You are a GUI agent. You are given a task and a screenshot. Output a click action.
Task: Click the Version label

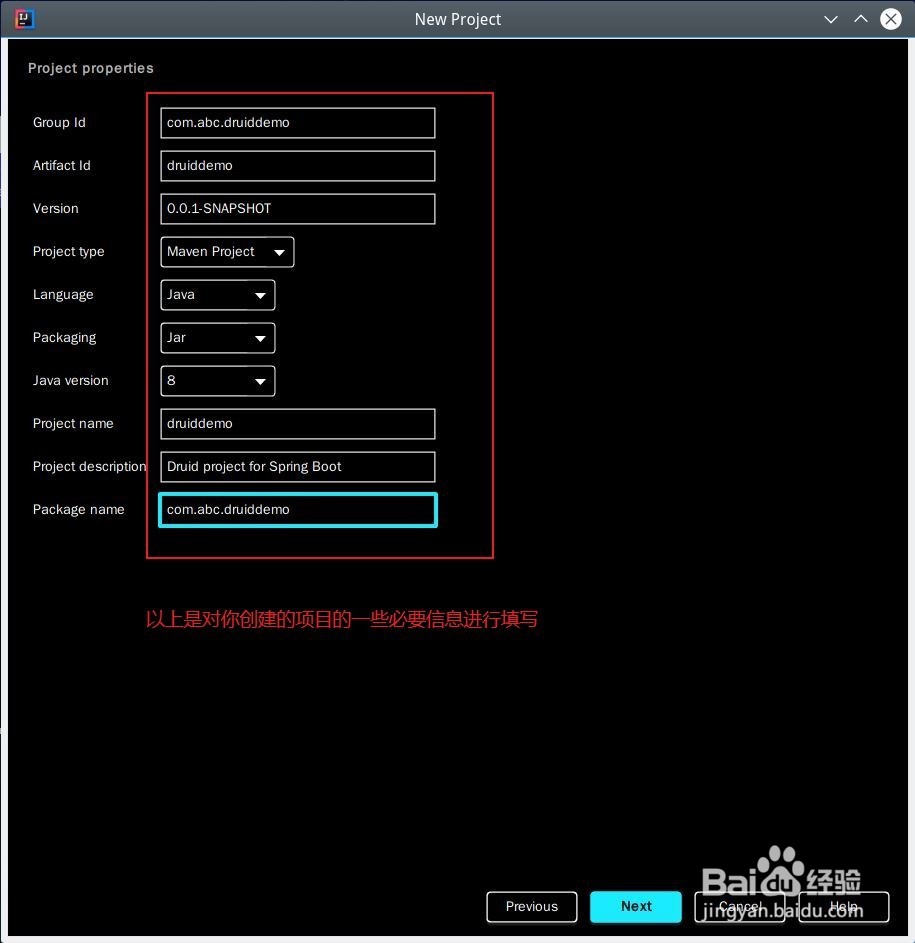55,209
